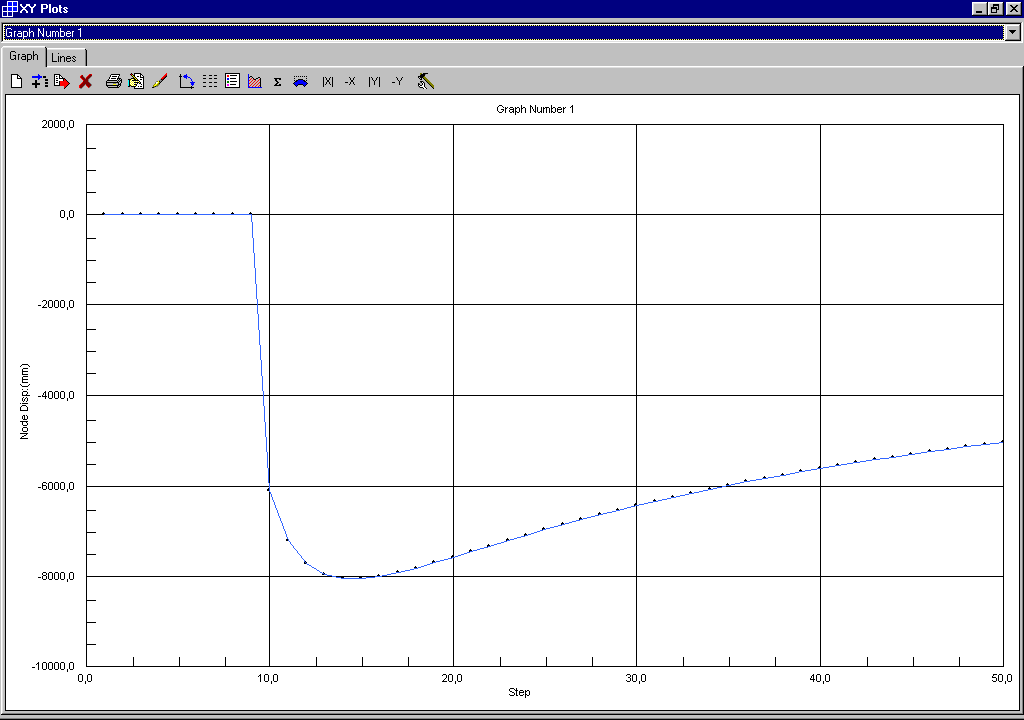Click the data point on the curve at step 10
1024x720 pixels.
coord(268,489)
